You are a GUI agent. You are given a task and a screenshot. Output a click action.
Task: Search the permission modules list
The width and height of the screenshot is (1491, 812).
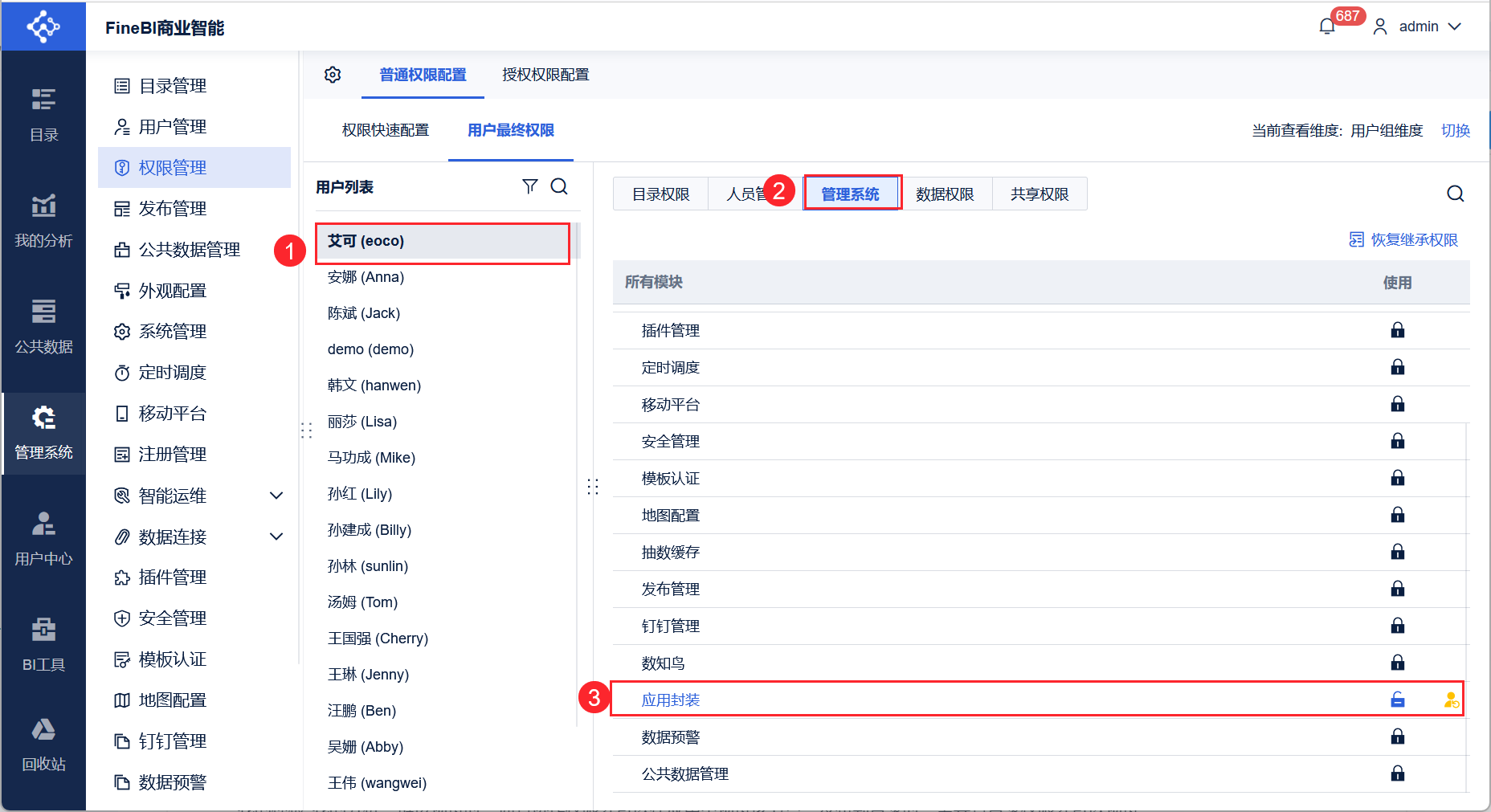tap(1456, 194)
